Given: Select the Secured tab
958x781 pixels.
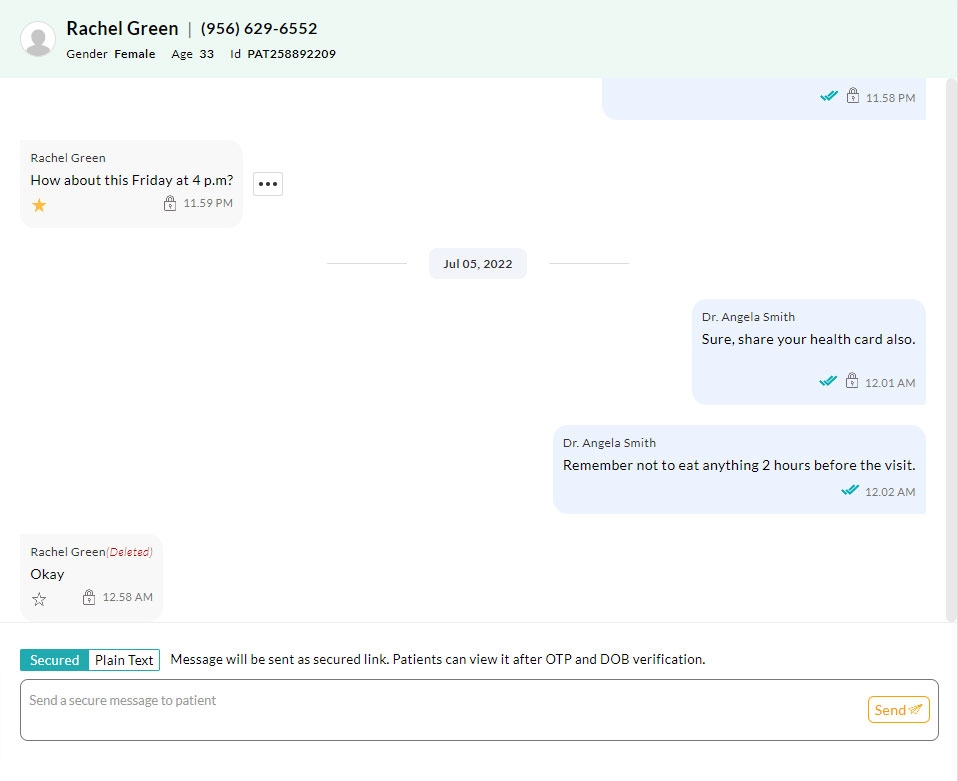Looking at the screenshot, I should click(53, 660).
